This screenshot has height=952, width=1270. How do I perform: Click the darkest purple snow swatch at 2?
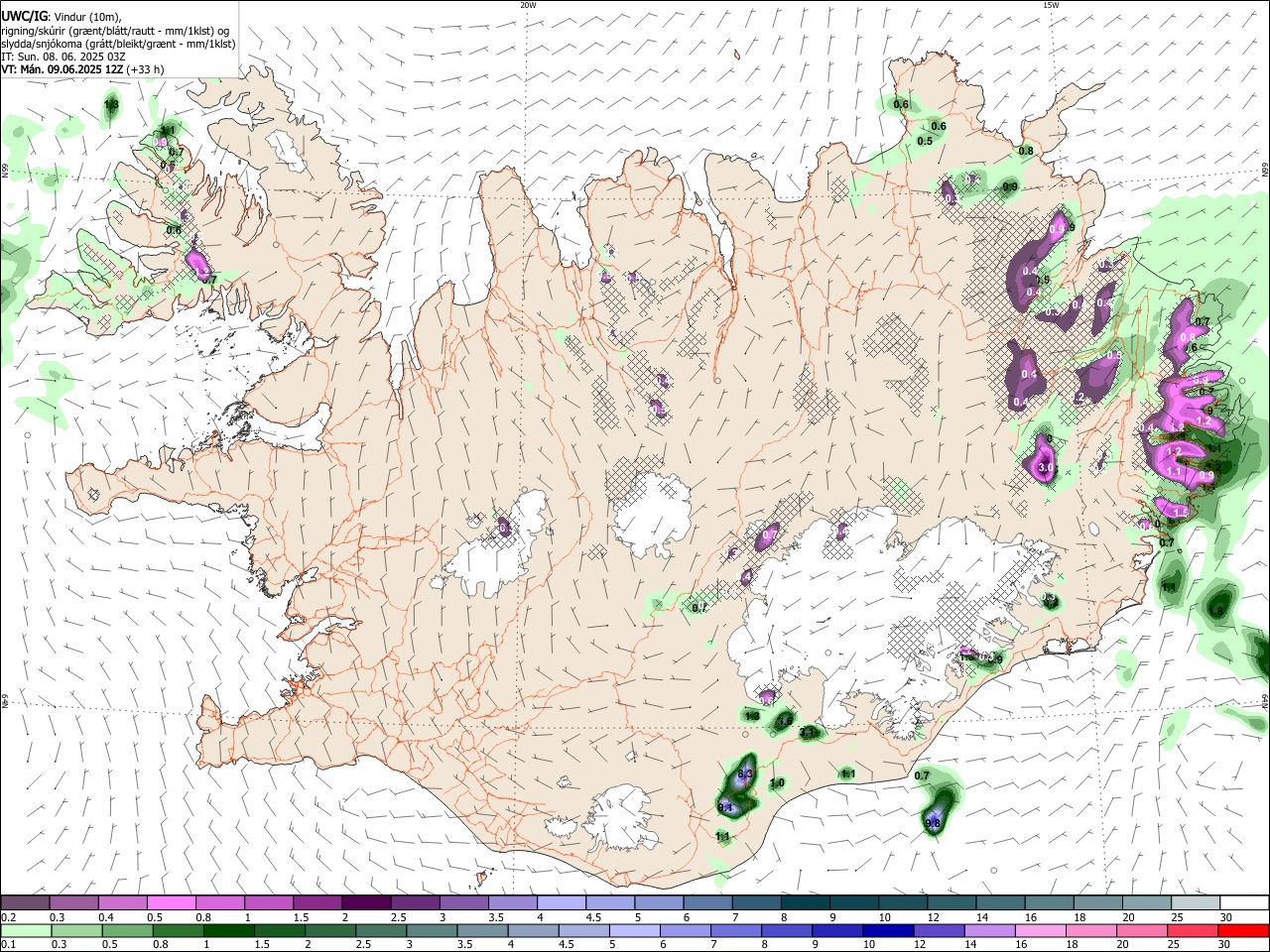tap(365, 902)
